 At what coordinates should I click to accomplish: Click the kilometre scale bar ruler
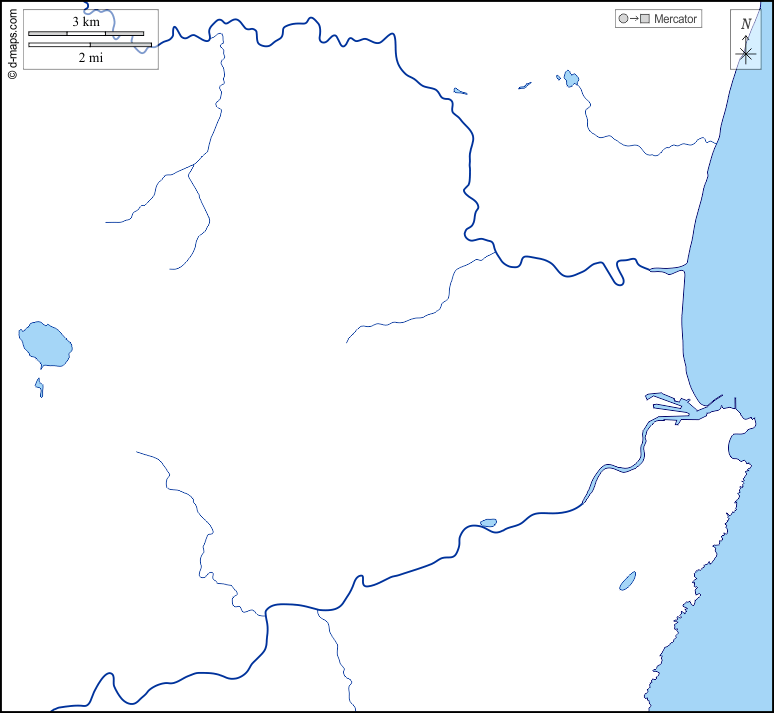click(x=86, y=33)
